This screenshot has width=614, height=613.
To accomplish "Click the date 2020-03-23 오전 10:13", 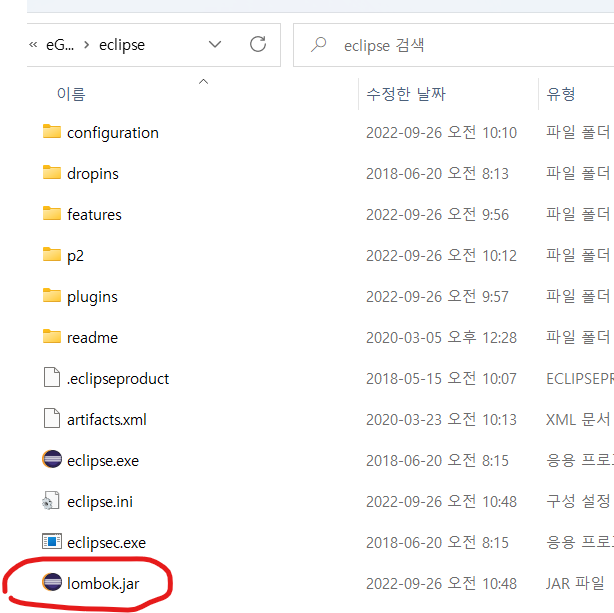I will (x=441, y=419).
